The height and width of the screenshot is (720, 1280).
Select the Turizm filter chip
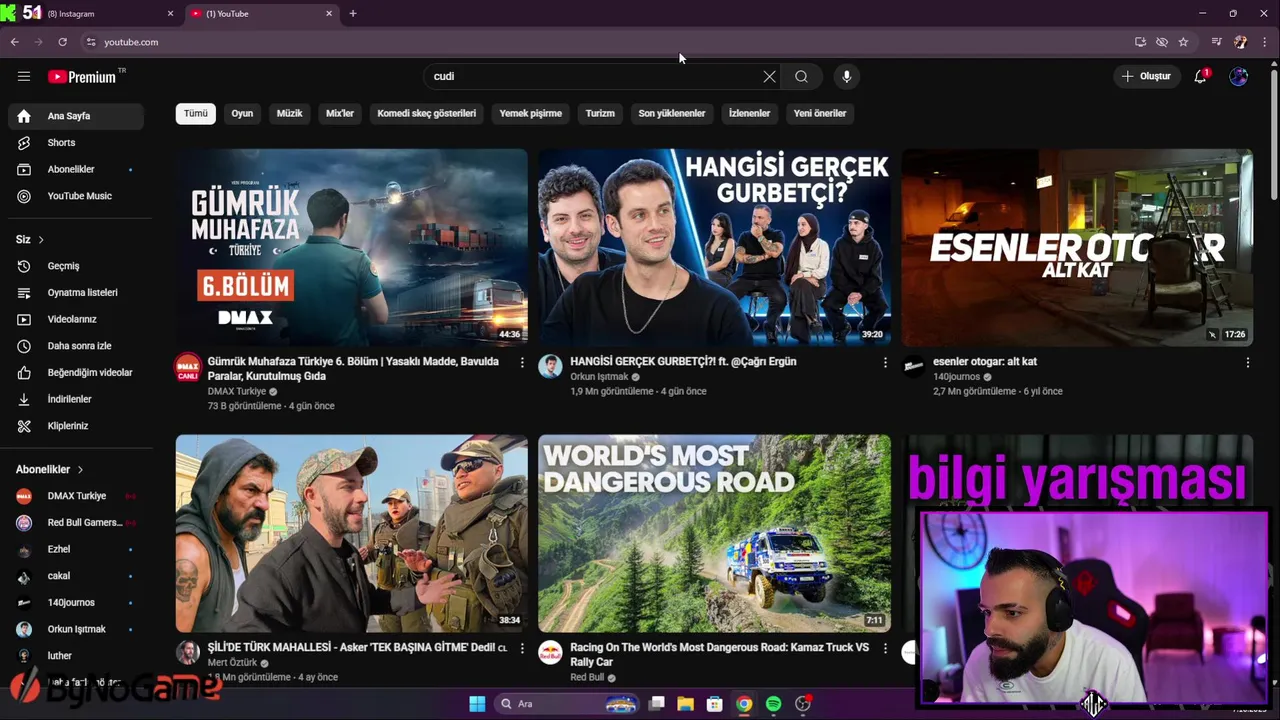pyautogui.click(x=600, y=113)
